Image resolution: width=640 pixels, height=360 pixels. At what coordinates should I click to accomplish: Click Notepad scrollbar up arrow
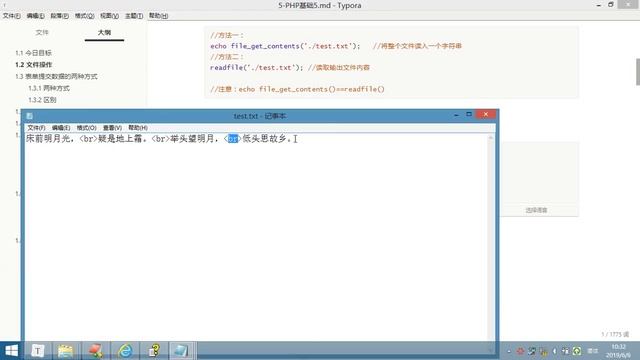point(491,138)
